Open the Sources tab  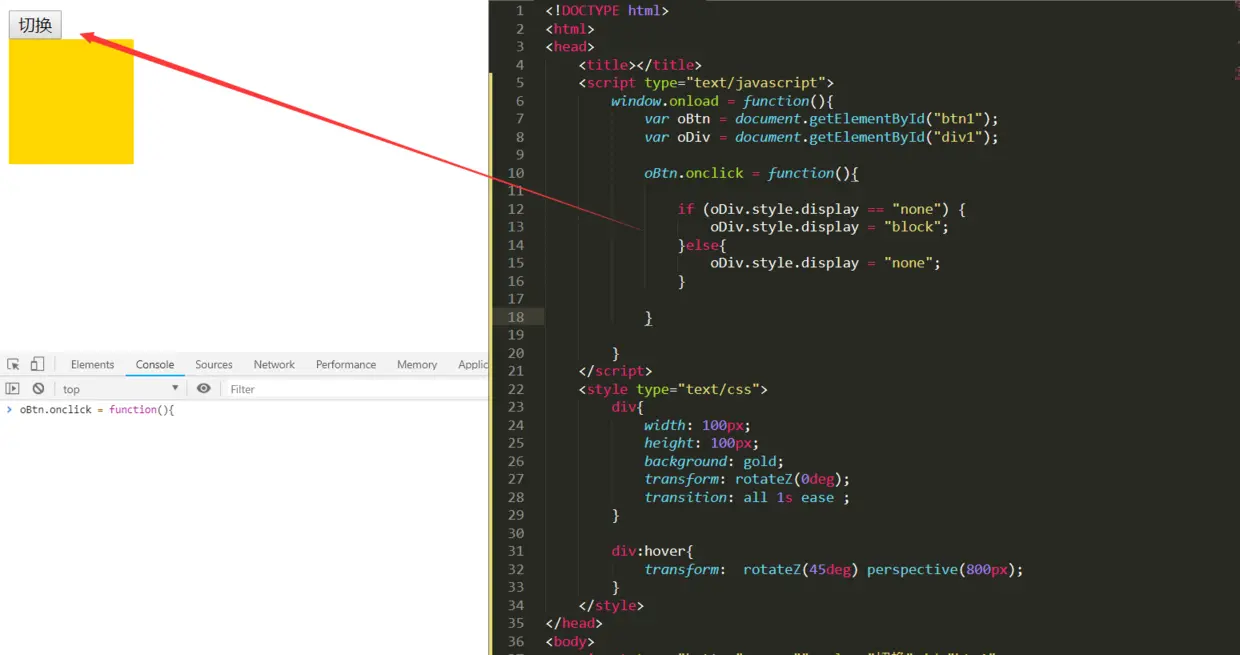point(214,365)
